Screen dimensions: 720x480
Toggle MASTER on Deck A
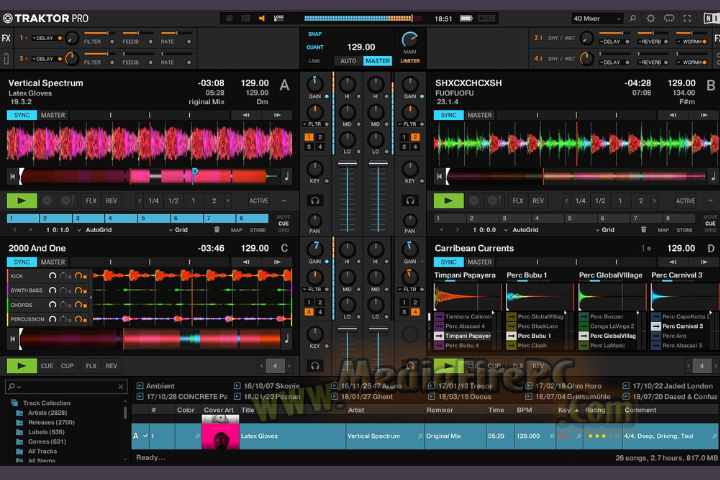pos(53,115)
